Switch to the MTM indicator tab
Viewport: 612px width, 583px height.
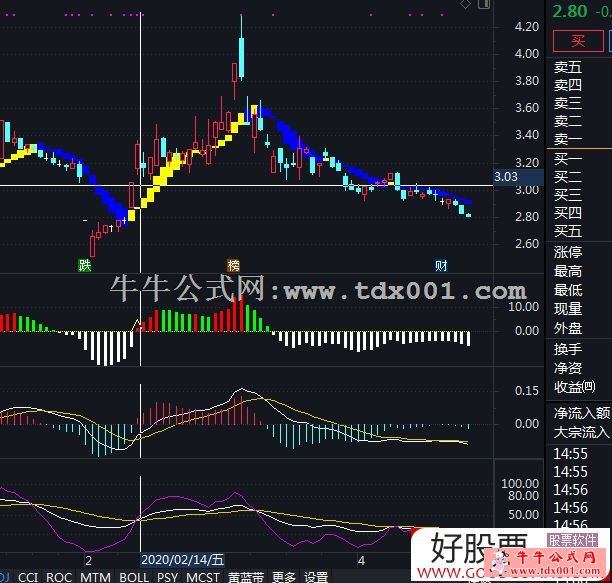coord(95,577)
